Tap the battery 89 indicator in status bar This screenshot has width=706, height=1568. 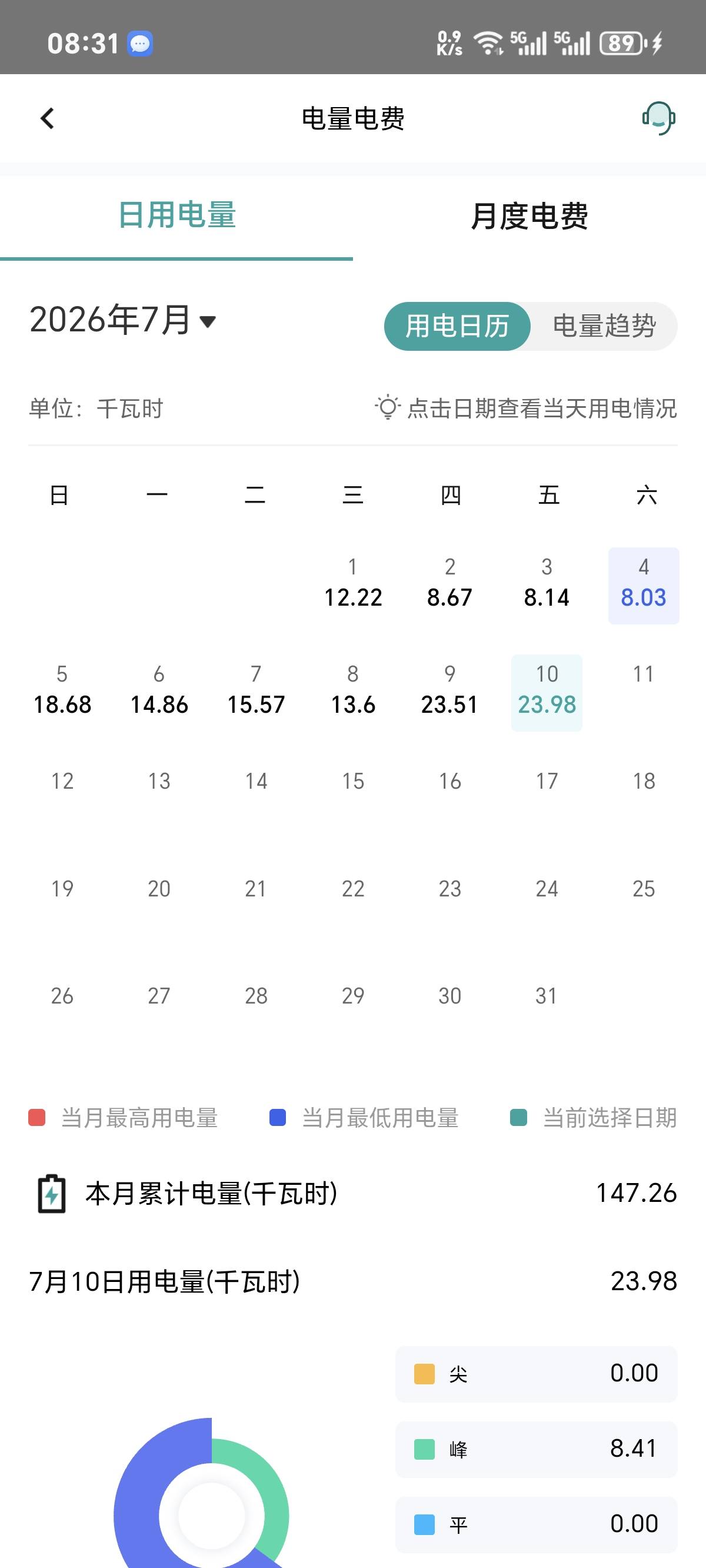pos(623,43)
